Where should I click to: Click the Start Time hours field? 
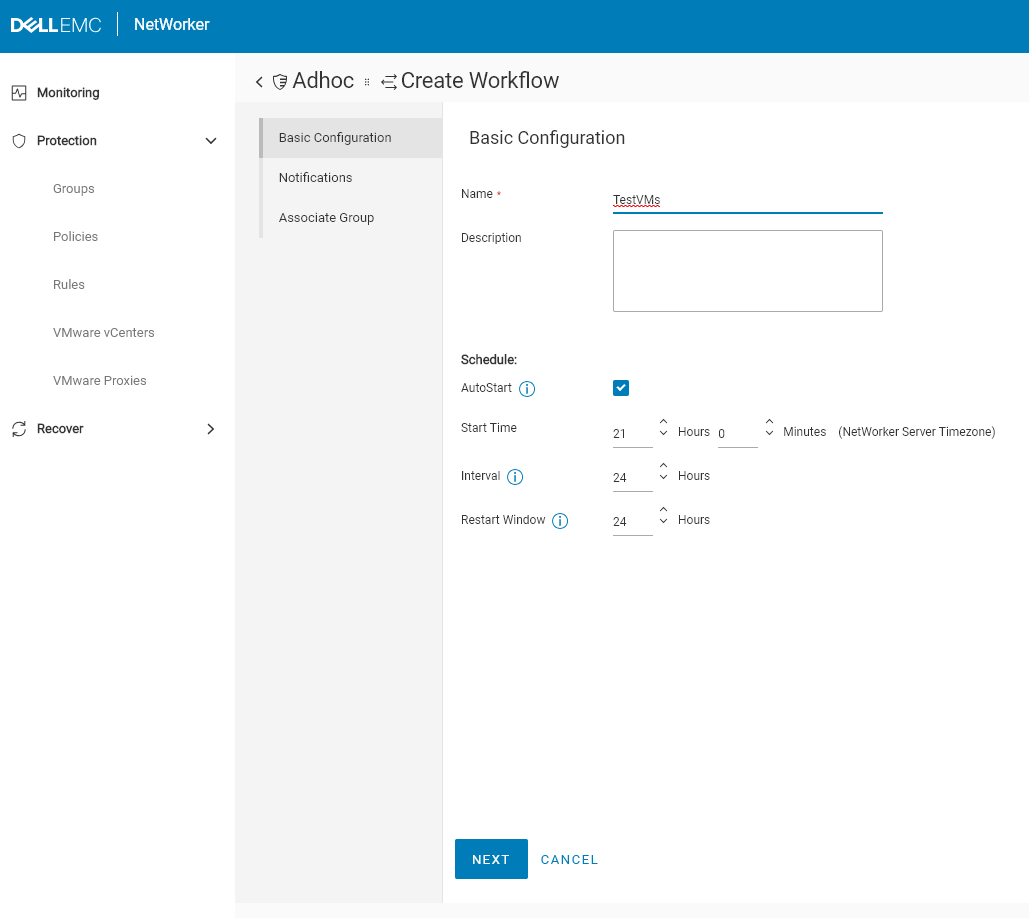pos(633,434)
